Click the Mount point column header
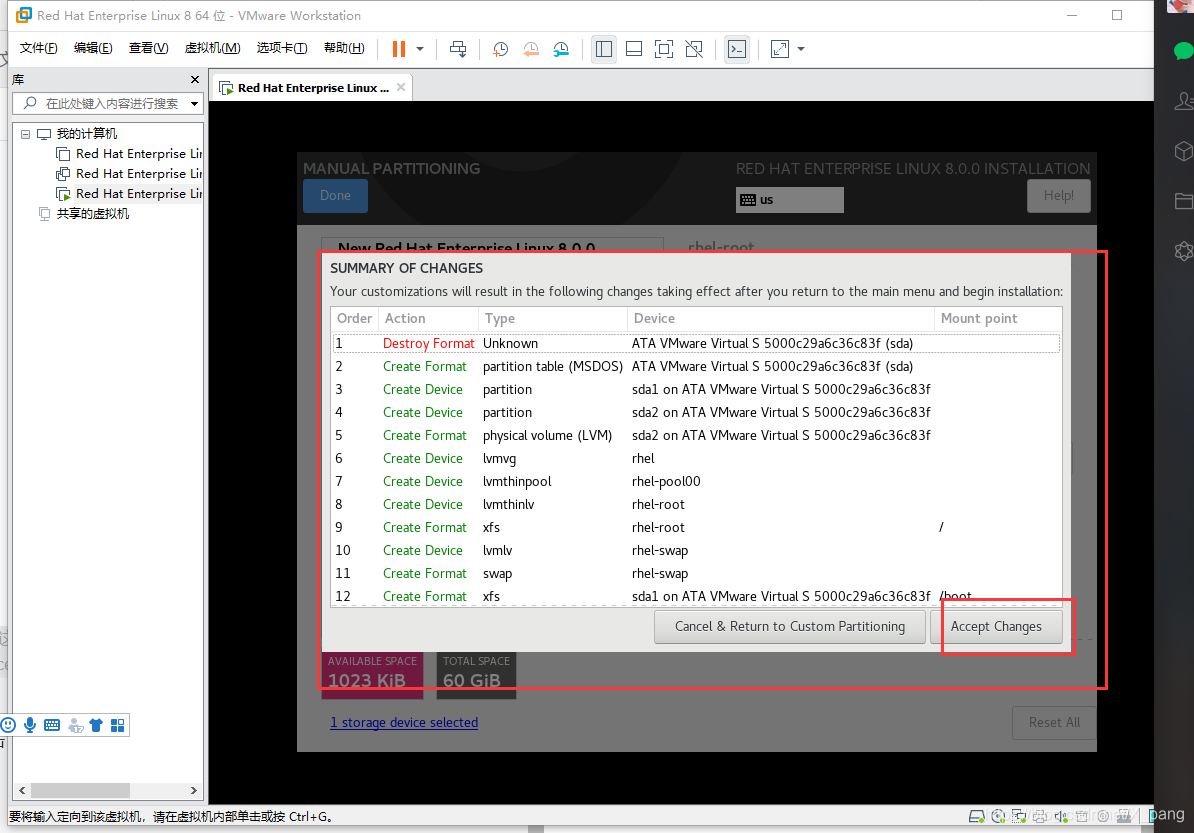The height and width of the screenshot is (833, 1194). [x=998, y=318]
